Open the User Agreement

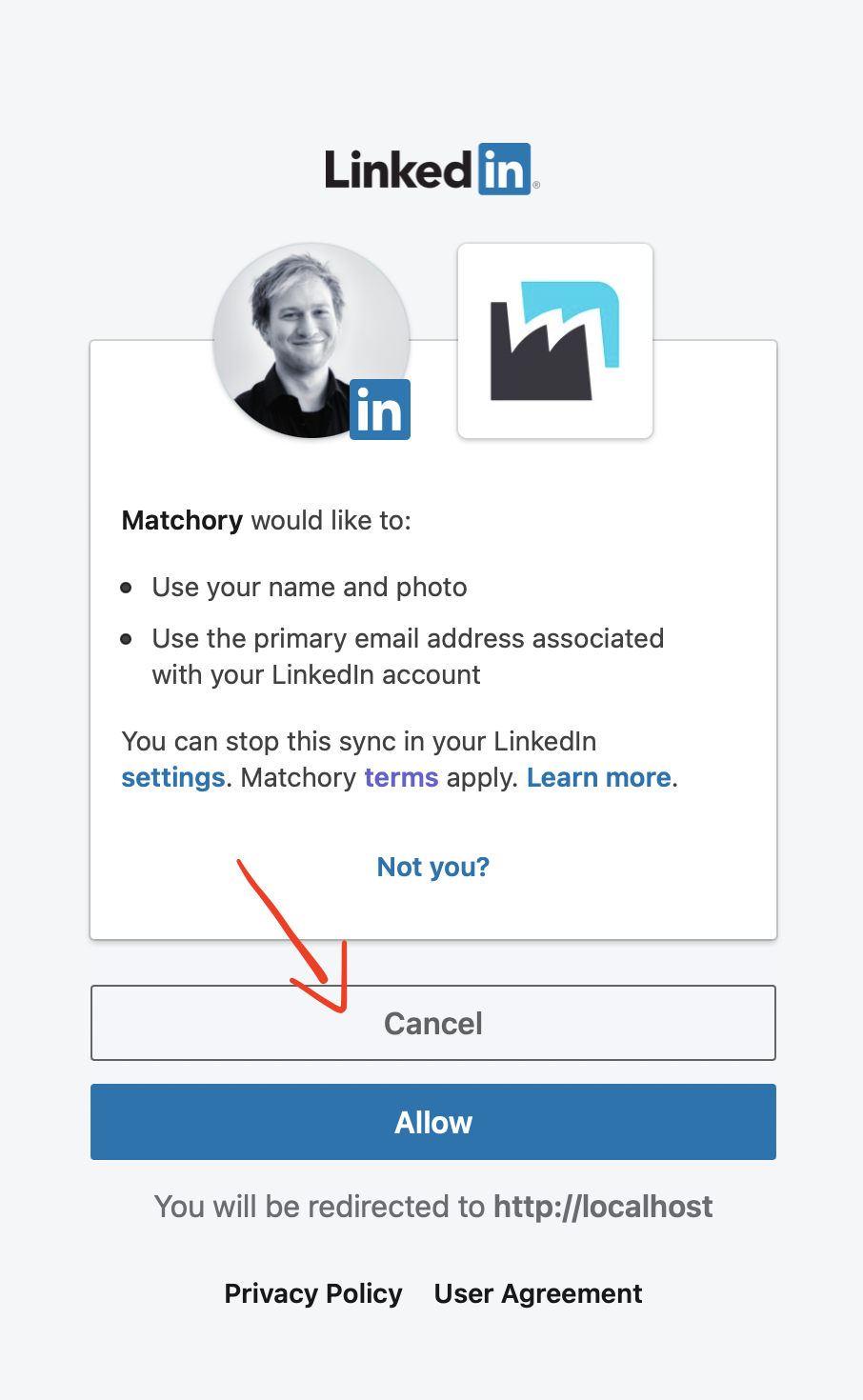click(537, 1293)
